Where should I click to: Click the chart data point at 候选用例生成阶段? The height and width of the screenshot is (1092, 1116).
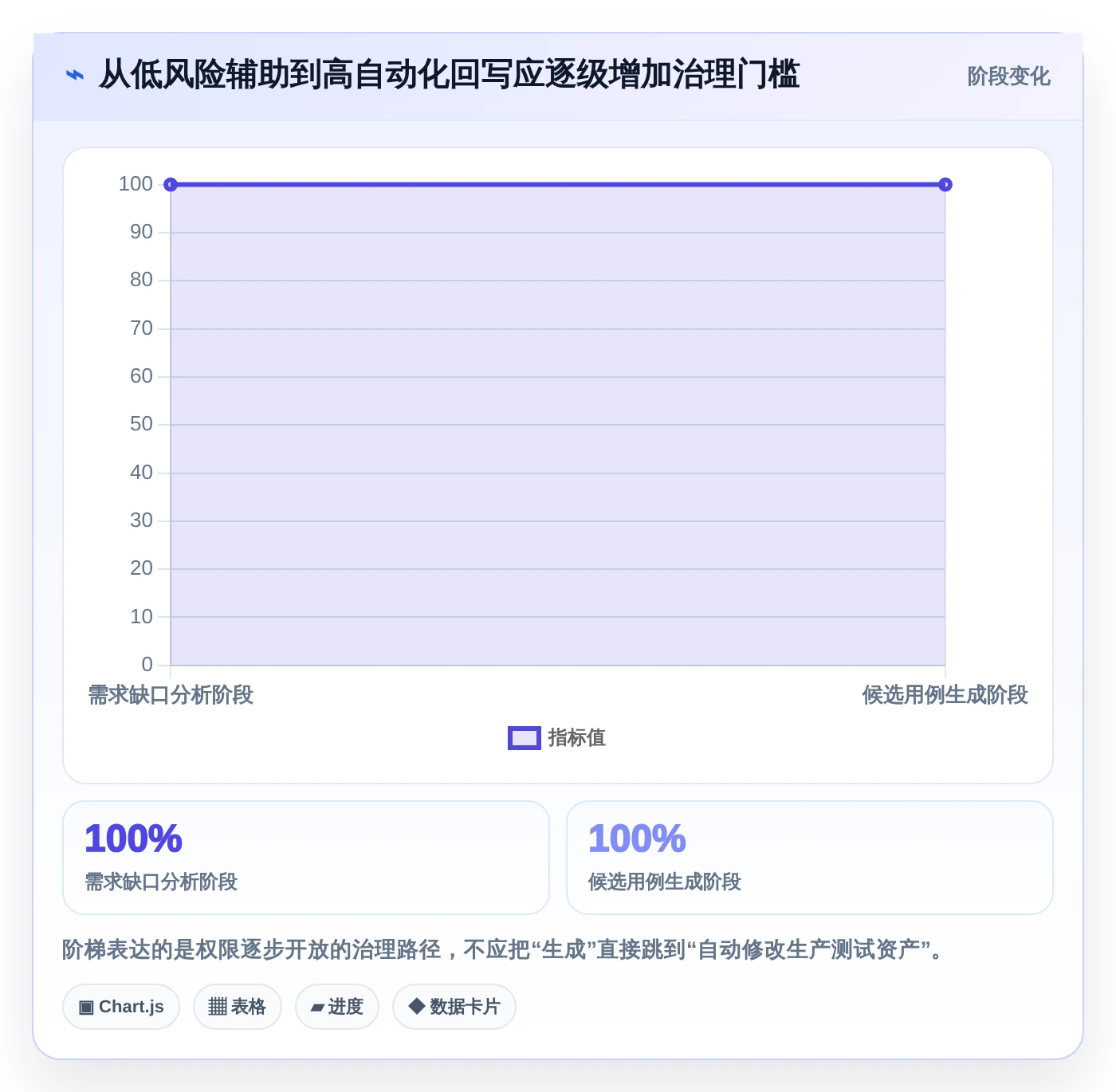pyautogui.click(x=945, y=185)
